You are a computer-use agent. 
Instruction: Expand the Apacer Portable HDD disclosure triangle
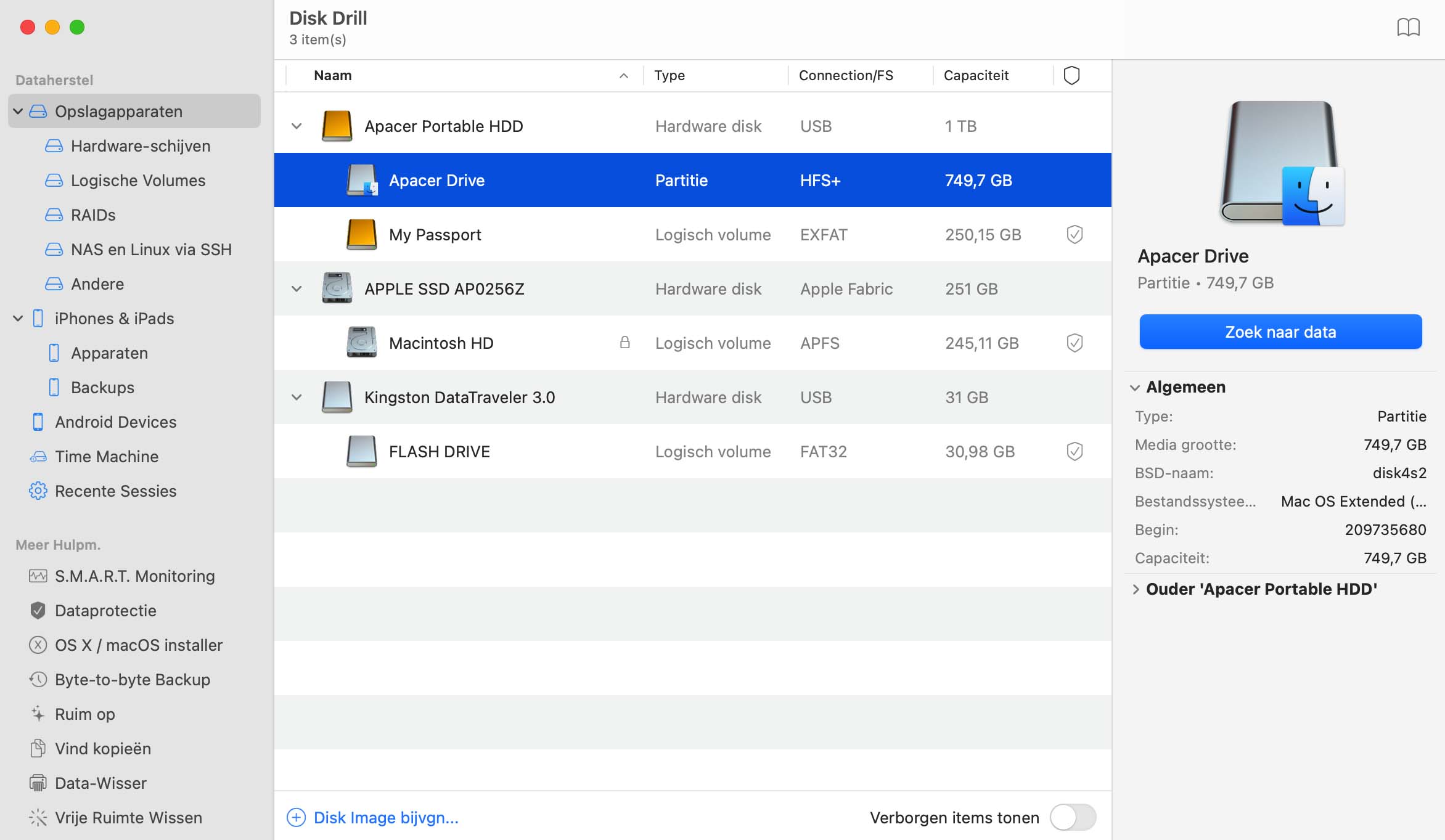[x=296, y=125]
